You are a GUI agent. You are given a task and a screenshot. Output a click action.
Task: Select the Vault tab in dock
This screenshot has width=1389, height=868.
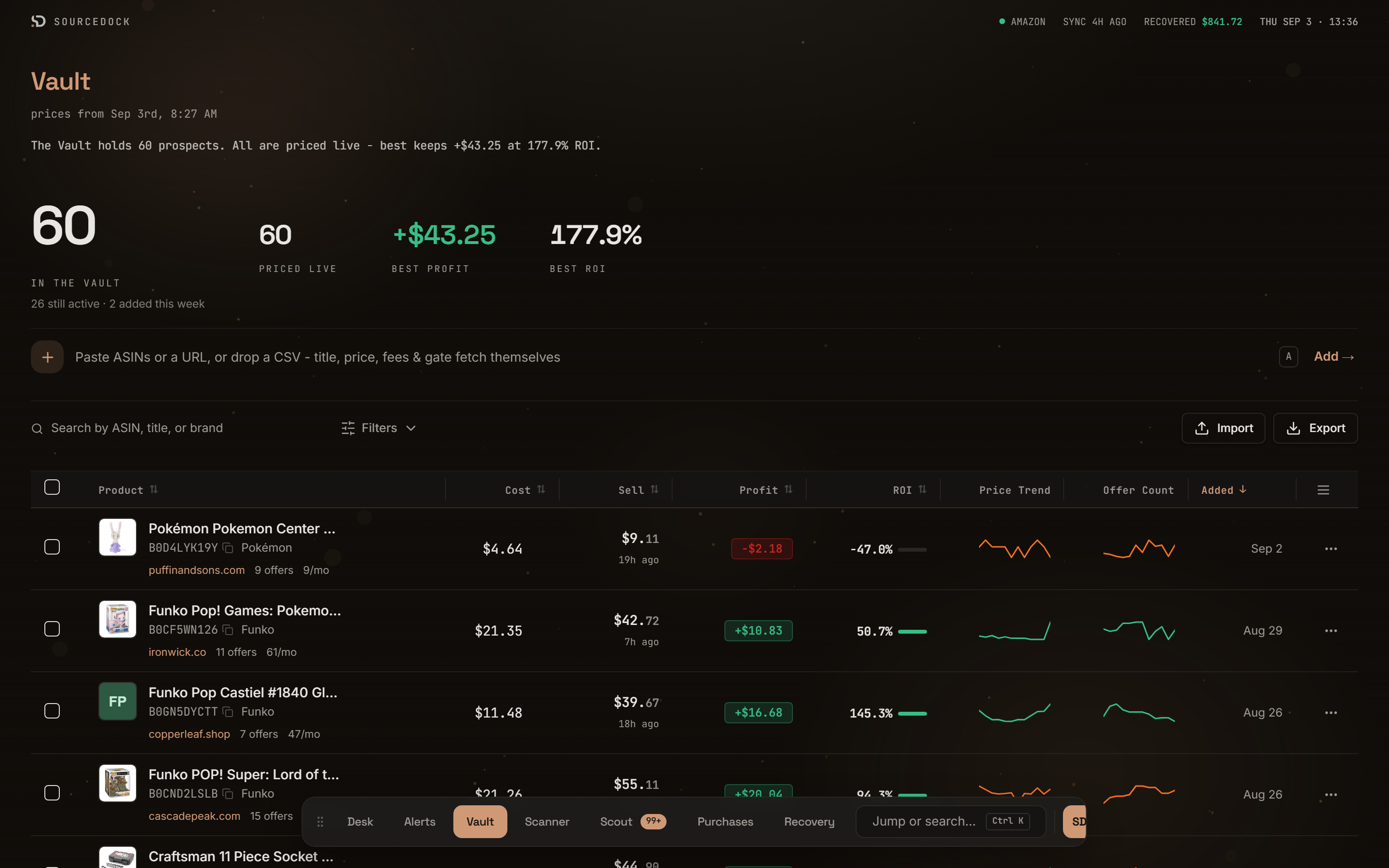click(x=480, y=822)
